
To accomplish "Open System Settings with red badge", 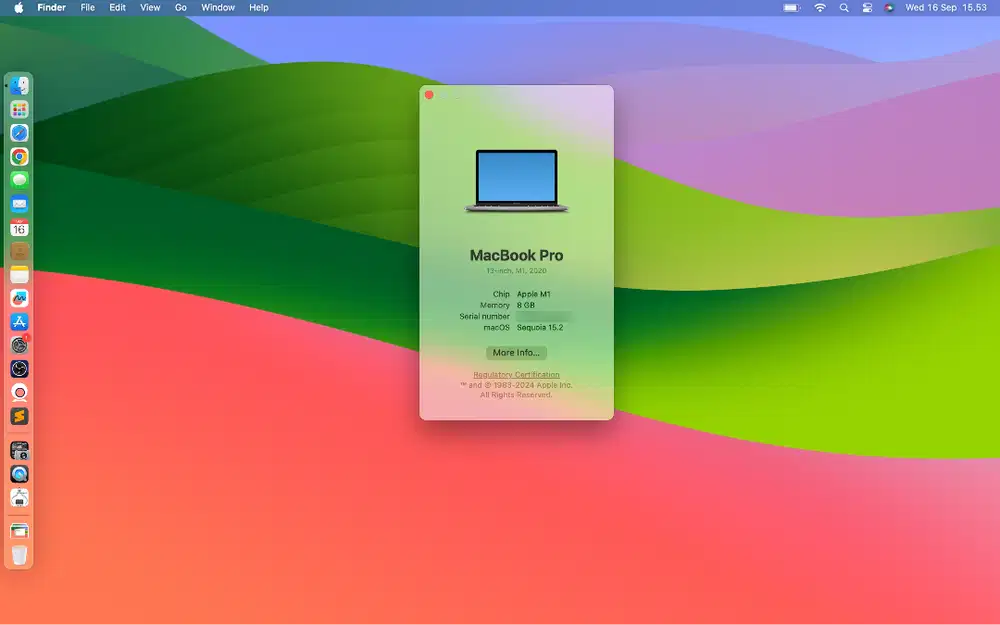I will 19,345.
